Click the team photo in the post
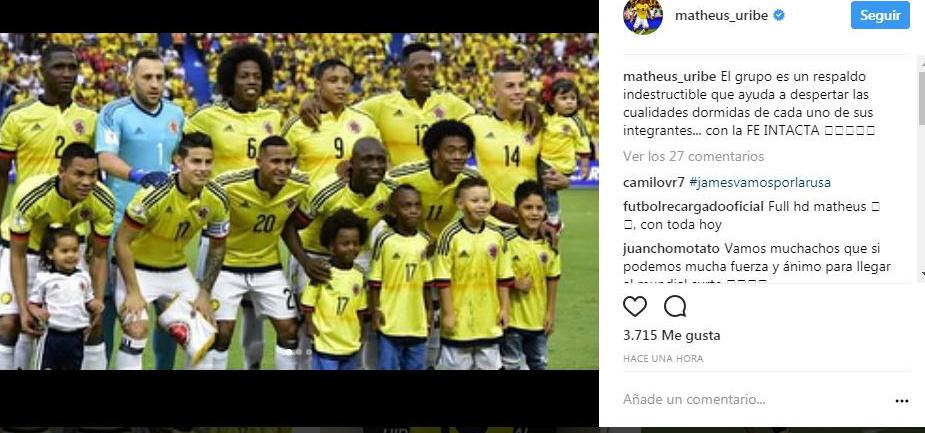This screenshot has height=433, width=925. [x=299, y=201]
